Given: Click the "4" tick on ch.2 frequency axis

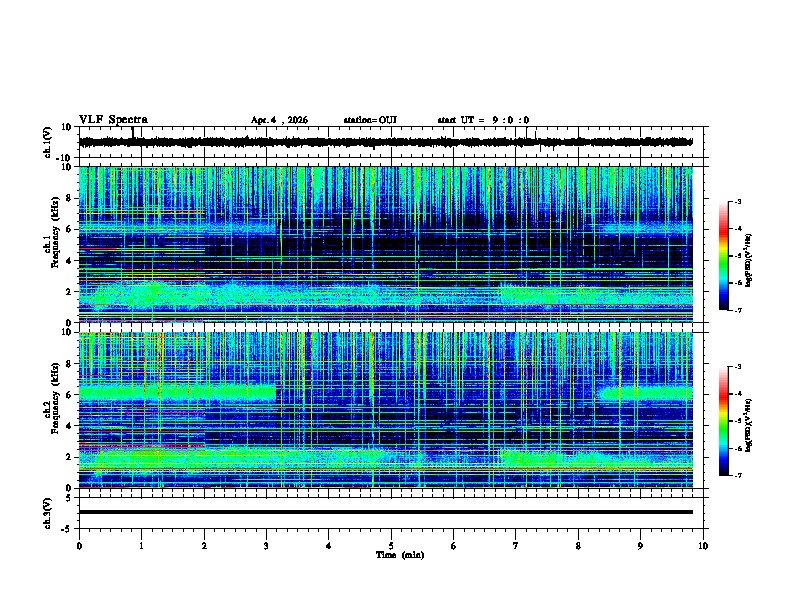Looking at the screenshot, I should 70,426.
